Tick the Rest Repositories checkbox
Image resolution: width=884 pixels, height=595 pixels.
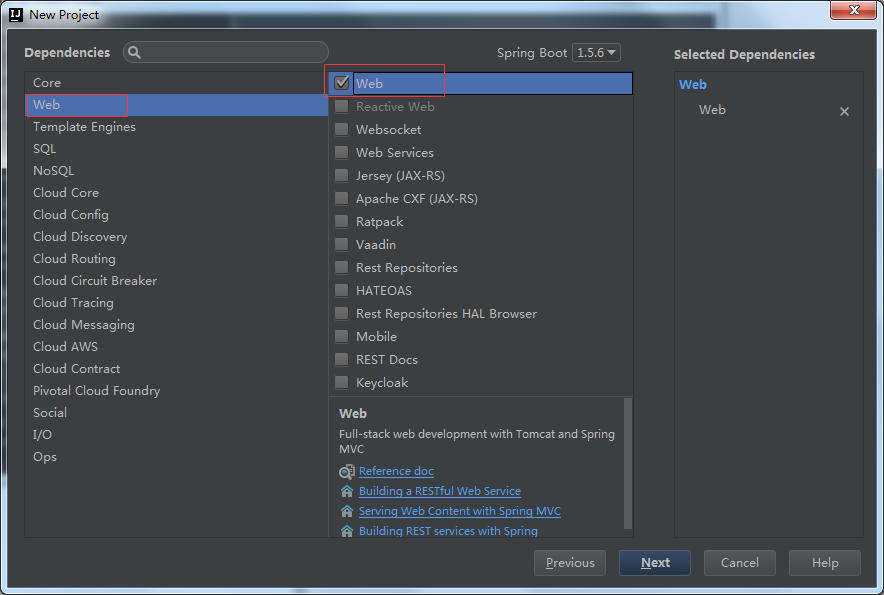(342, 267)
